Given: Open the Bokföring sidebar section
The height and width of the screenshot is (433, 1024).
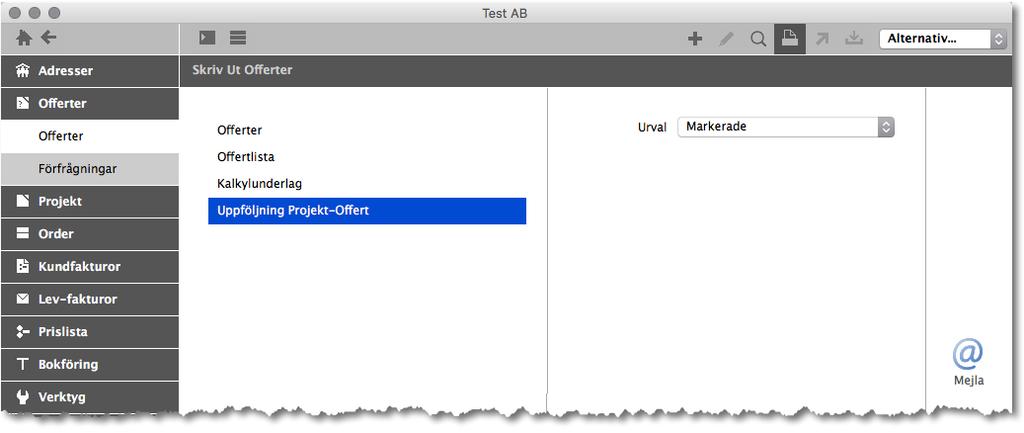Looking at the screenshot, I should (x=89, y=364).
